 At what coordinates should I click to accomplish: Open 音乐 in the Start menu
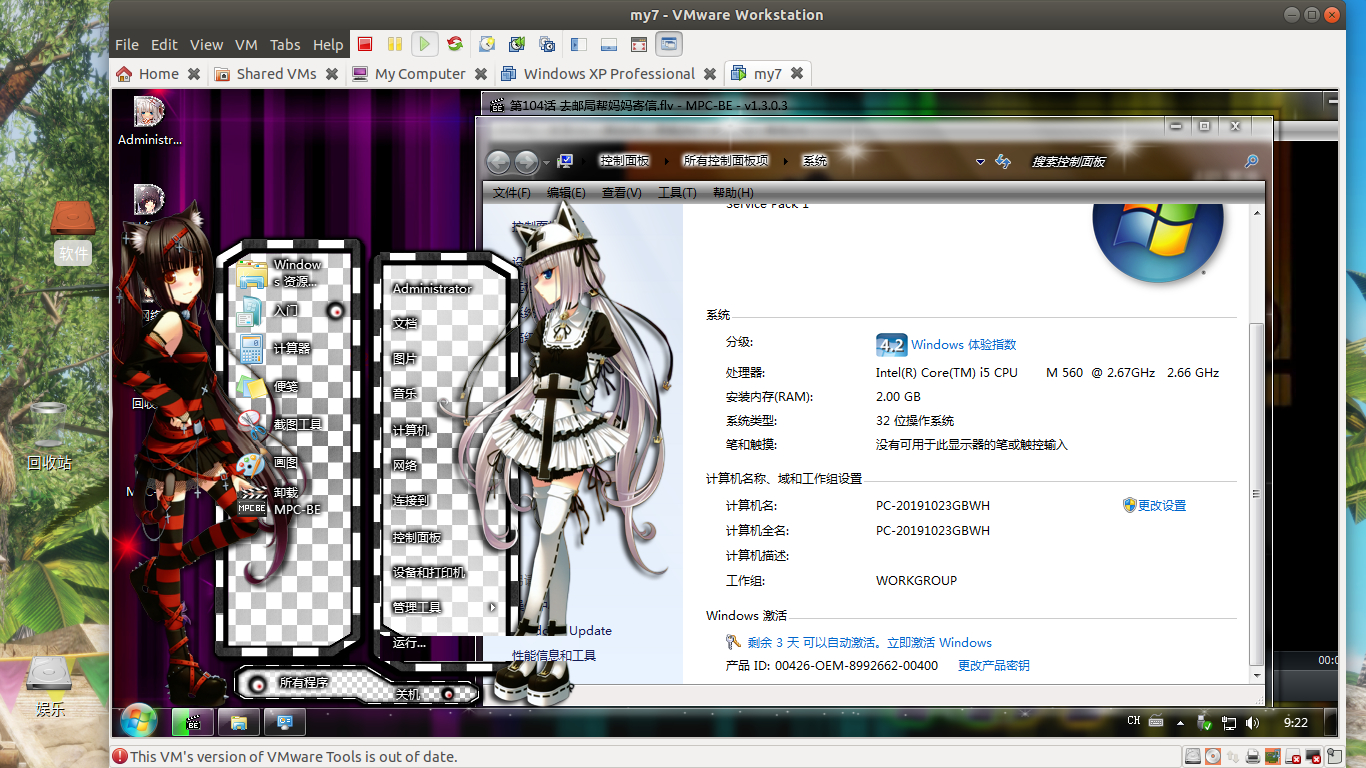point(405,394)
